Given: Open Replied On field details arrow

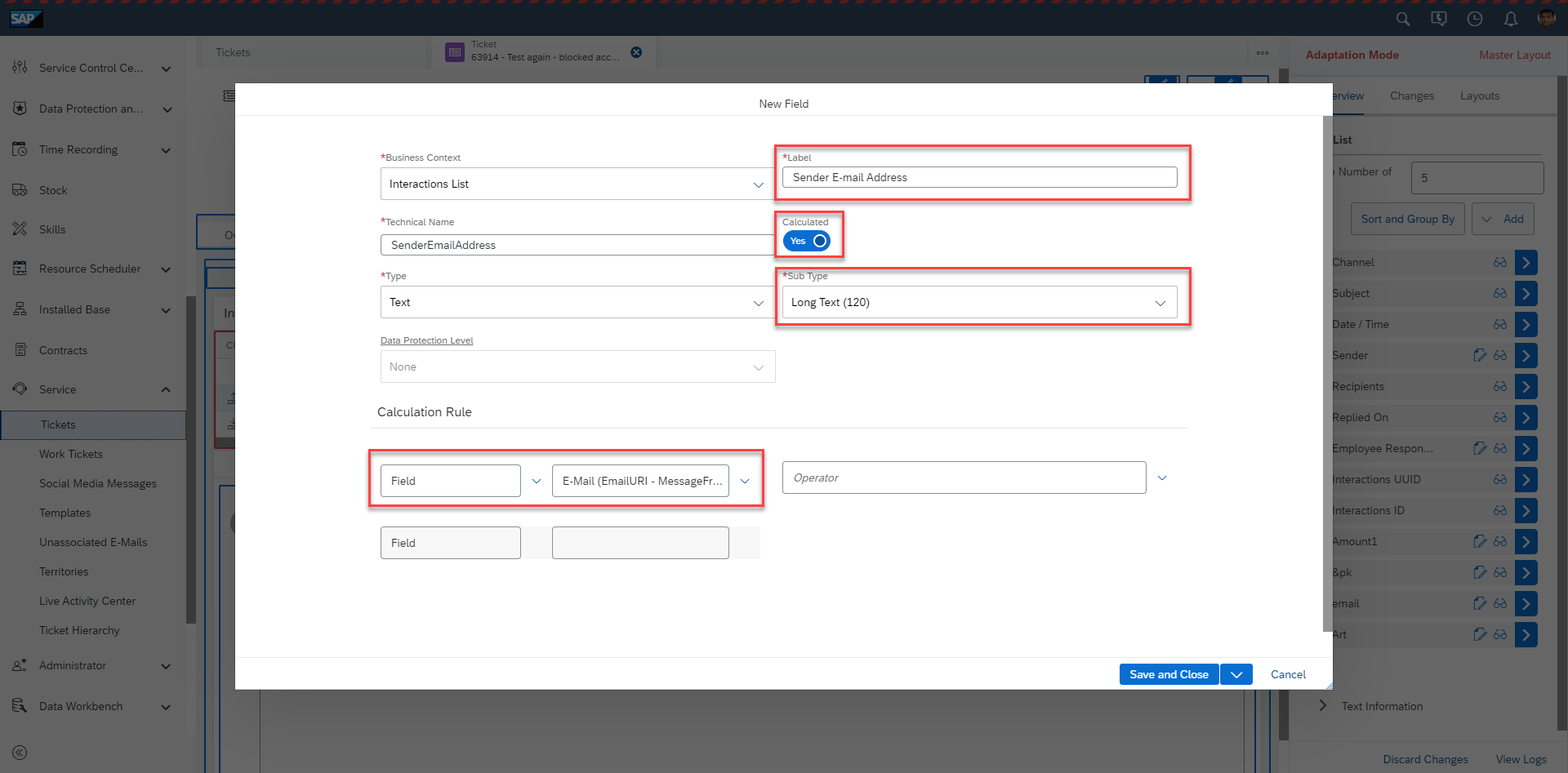Looking at the screenshot, I should pos(1526,417).
